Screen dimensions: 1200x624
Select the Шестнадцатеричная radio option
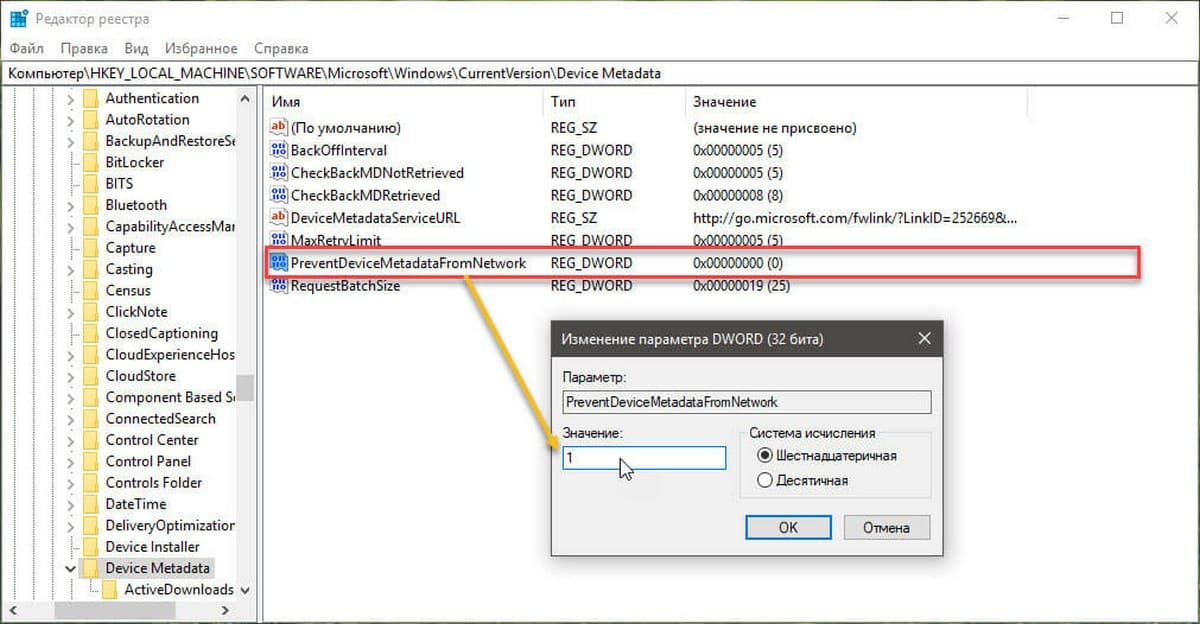click(765, 455)
